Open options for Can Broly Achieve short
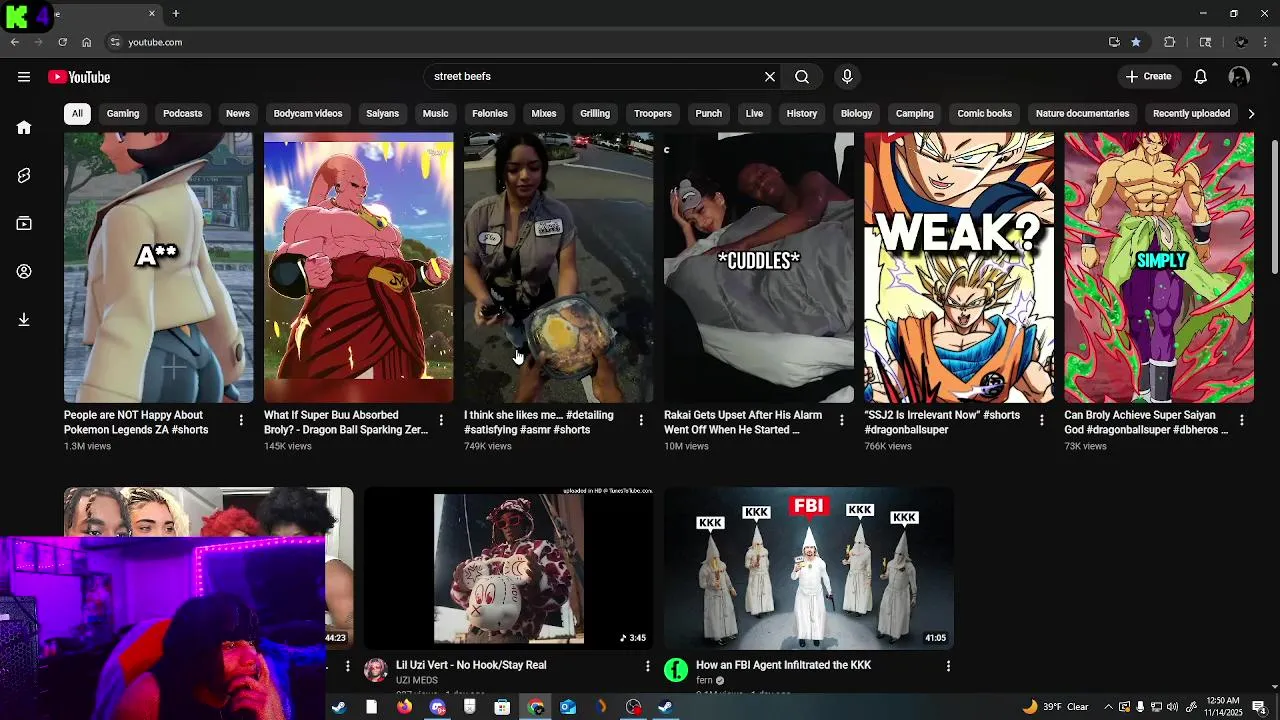Image resolution: width=1280 pixels, height=720 pixels. pos(1241,420)
